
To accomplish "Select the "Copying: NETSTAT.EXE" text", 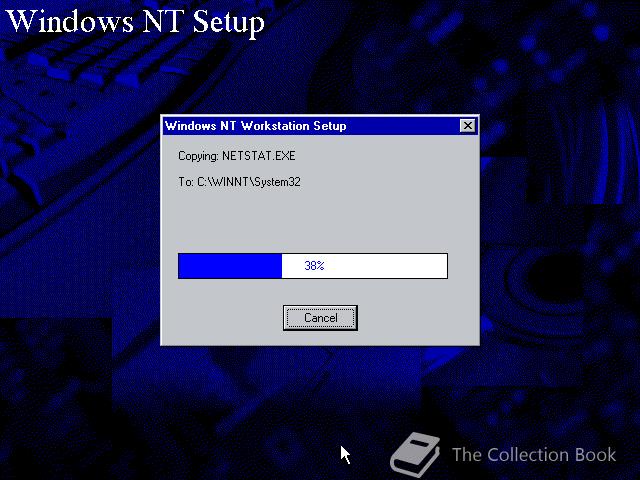I will point(237,156).
